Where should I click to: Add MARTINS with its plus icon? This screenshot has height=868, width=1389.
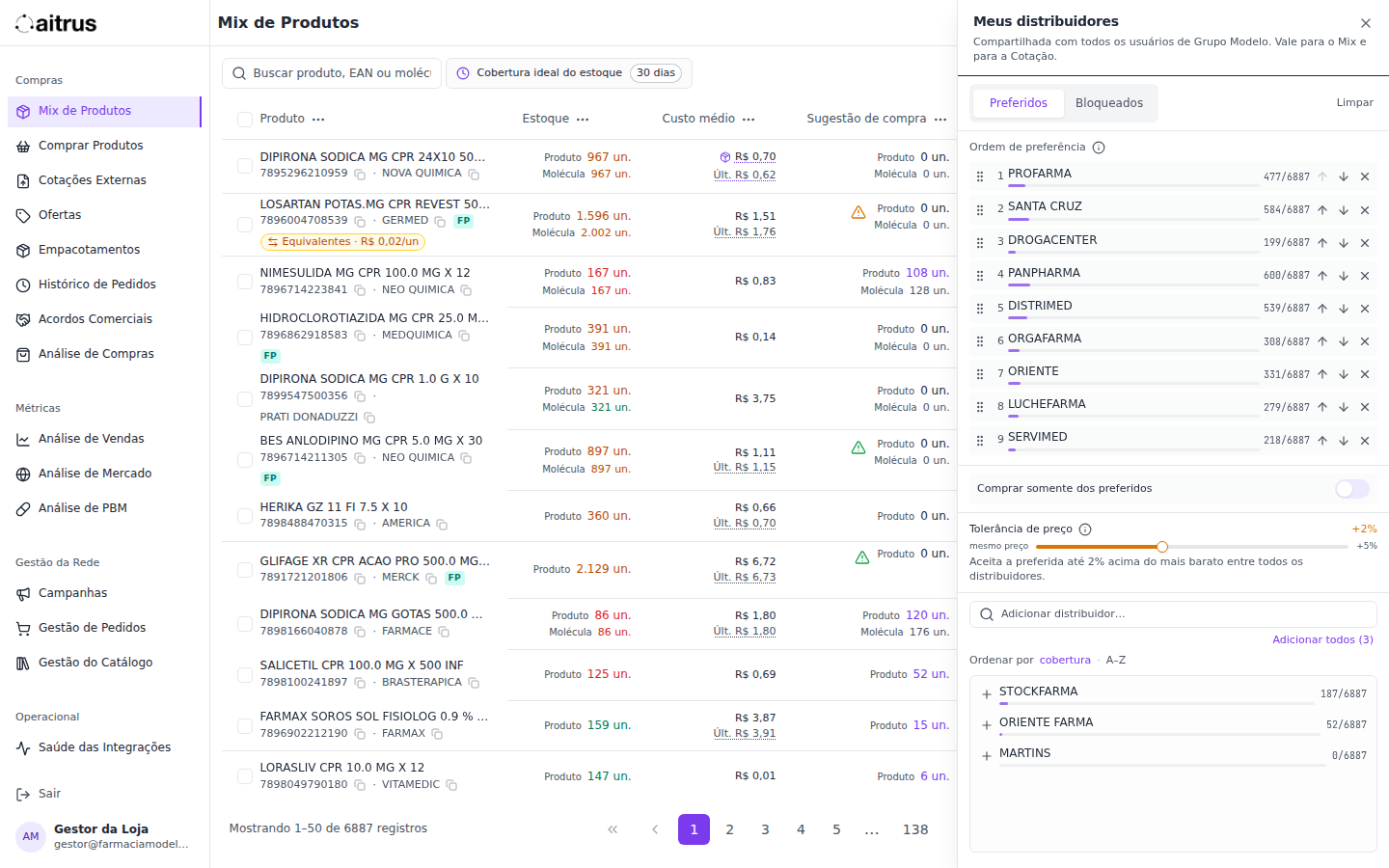[x=987, y=756]
